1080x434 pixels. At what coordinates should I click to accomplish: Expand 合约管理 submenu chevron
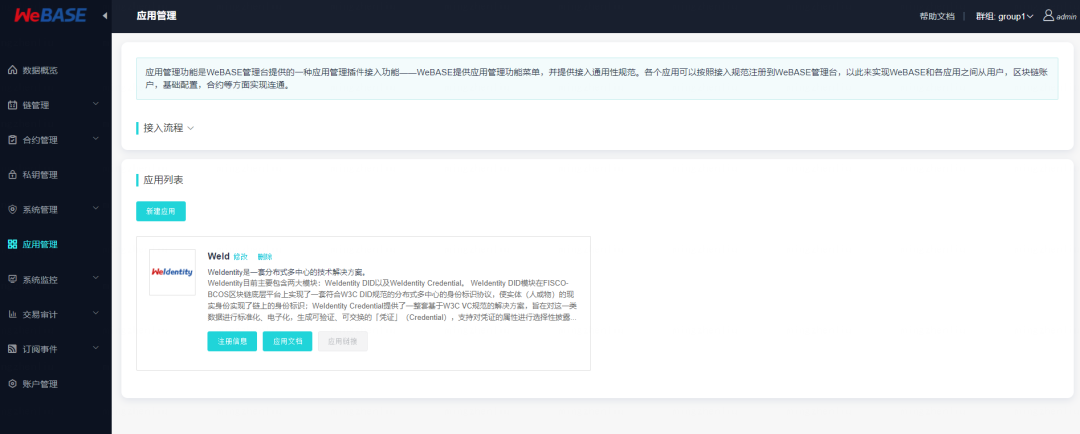point(96,138)
